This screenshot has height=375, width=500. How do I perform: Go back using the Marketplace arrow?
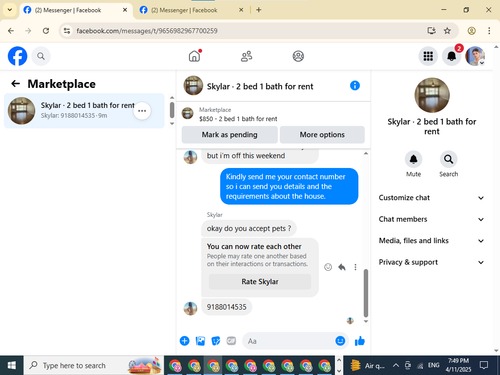click(15, 84)
